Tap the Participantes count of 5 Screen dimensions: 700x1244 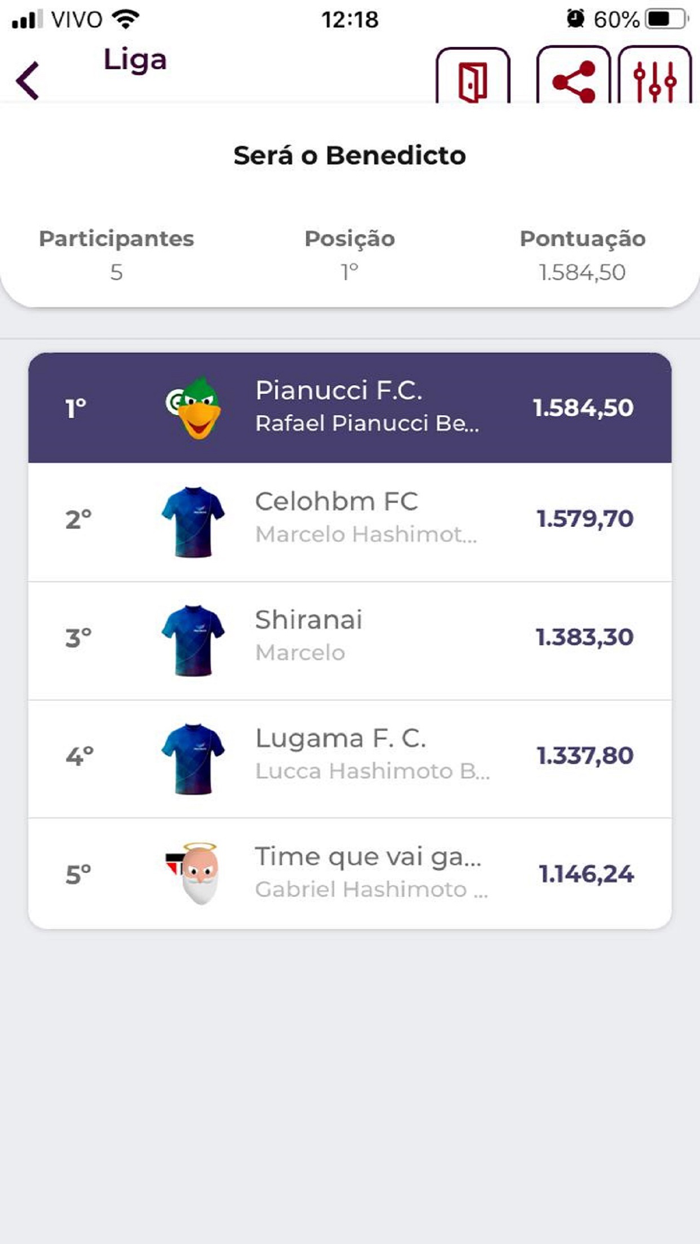115,271
